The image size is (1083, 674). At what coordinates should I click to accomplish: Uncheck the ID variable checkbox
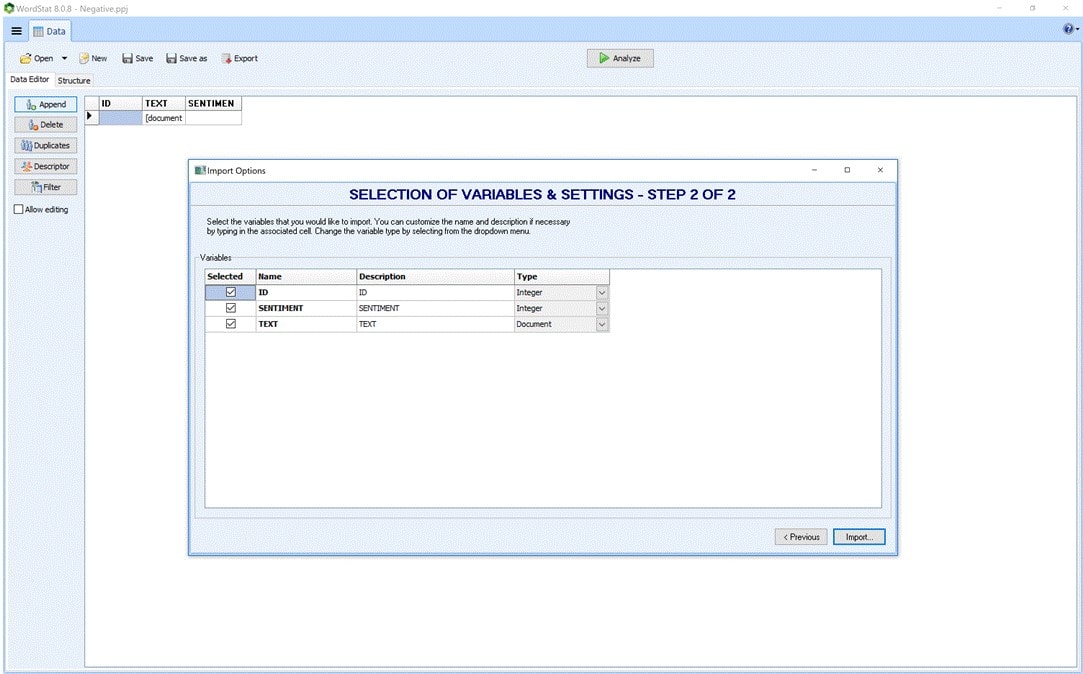pyautogui.click(x=231, y=292)
